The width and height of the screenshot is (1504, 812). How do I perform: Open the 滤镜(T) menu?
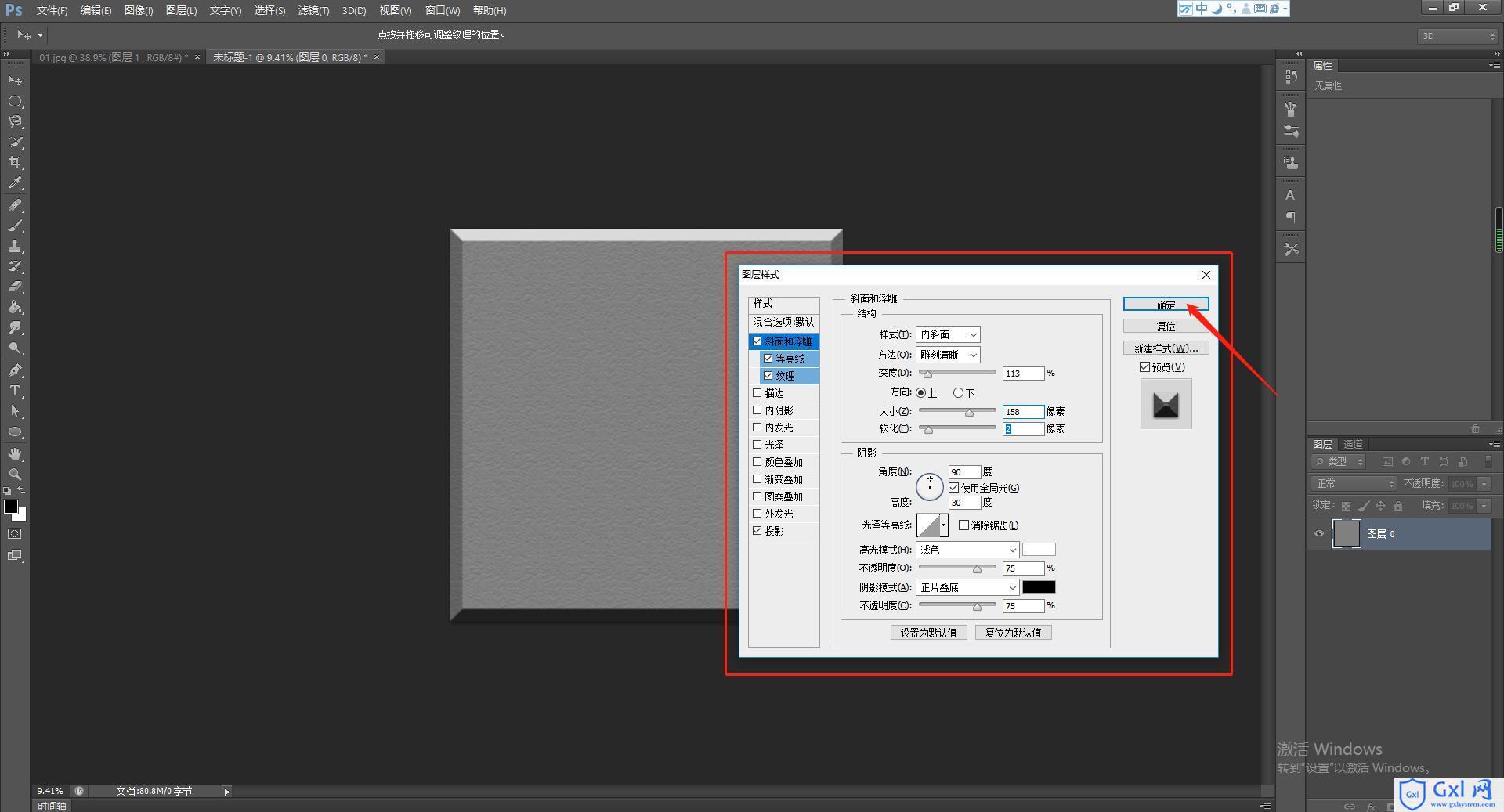[x=313, y=10]
